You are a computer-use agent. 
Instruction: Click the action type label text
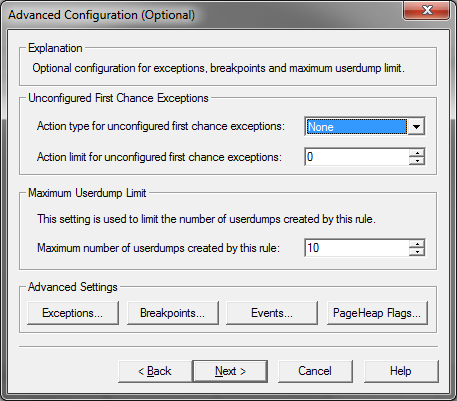pyautogui.click(x=161, y=126)
